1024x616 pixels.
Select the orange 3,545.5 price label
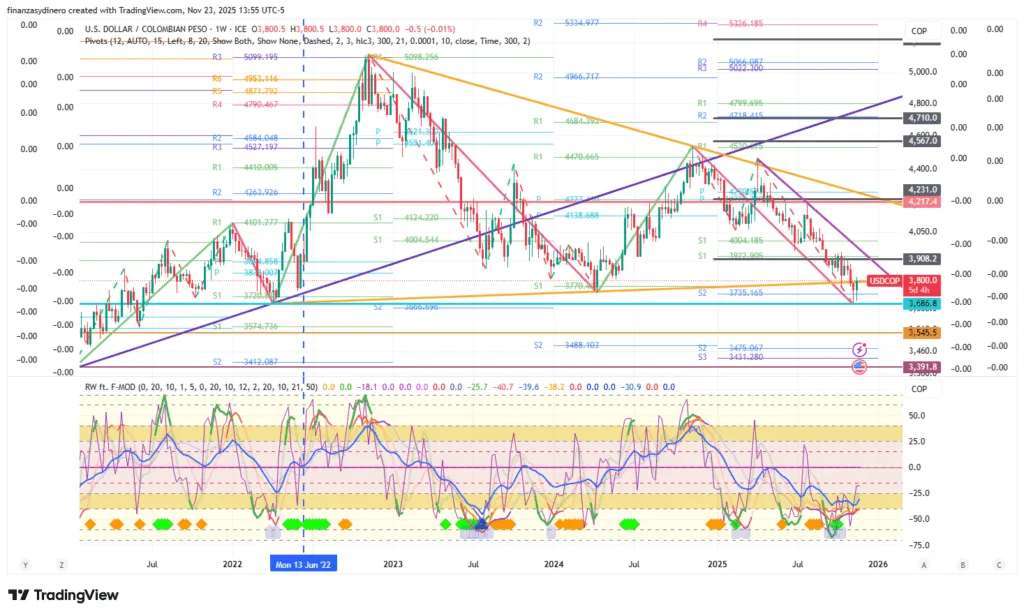921,332
